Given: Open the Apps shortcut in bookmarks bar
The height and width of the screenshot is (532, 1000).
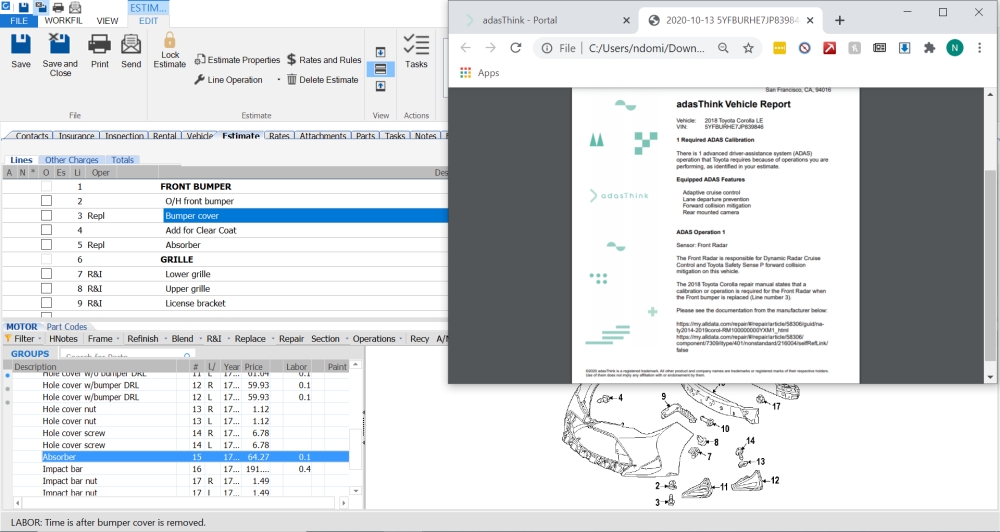Looking at the screenshot, I should (x=480, y=73).
